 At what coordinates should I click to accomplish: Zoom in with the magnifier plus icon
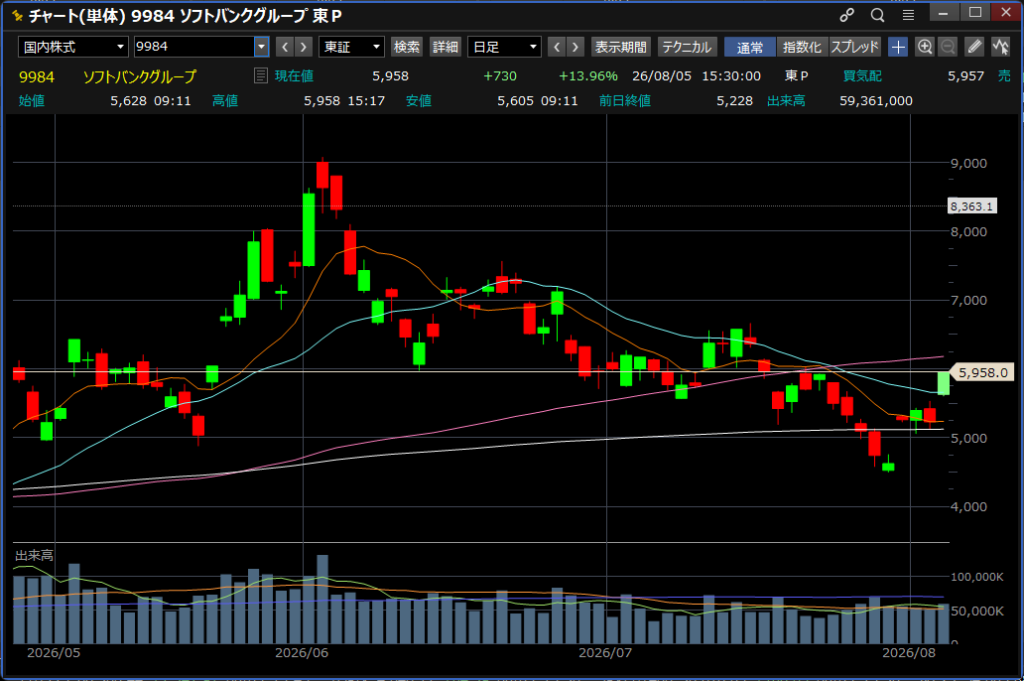coord(925,46)
